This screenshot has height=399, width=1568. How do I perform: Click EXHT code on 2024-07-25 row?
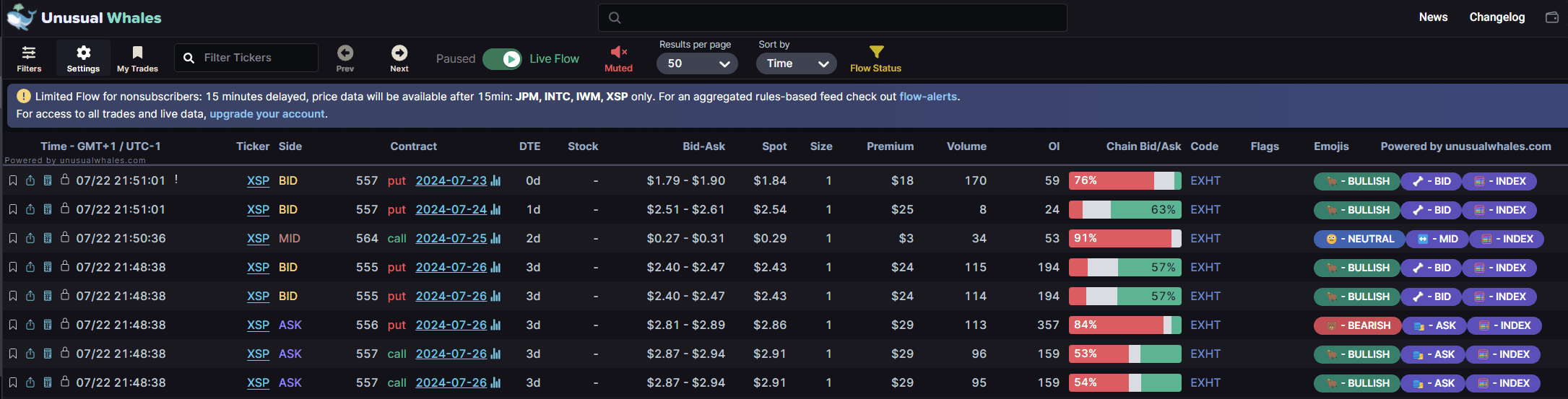(1205, 238)
